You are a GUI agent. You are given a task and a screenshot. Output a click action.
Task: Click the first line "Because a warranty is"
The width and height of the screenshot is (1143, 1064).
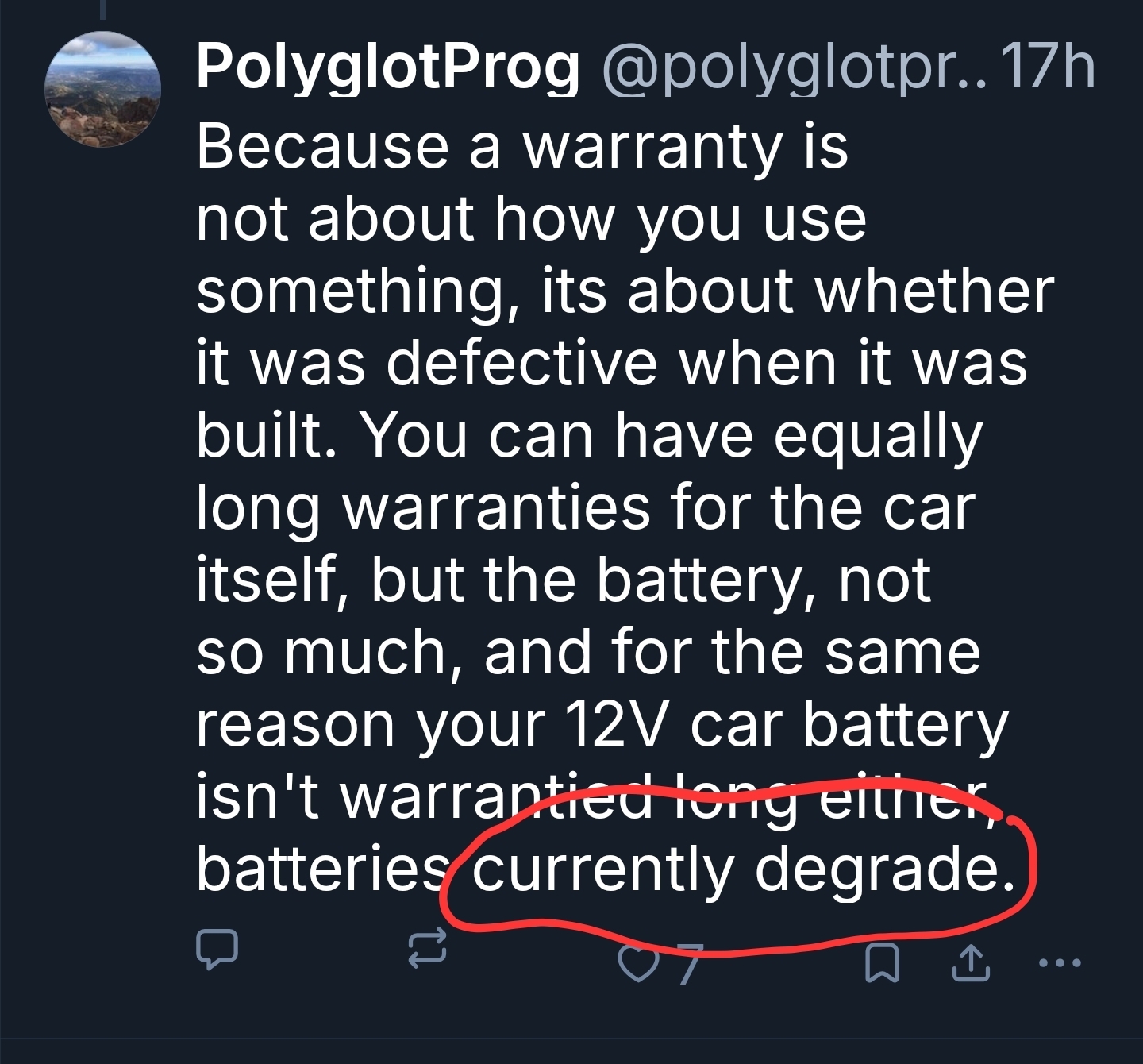point(522,146)
